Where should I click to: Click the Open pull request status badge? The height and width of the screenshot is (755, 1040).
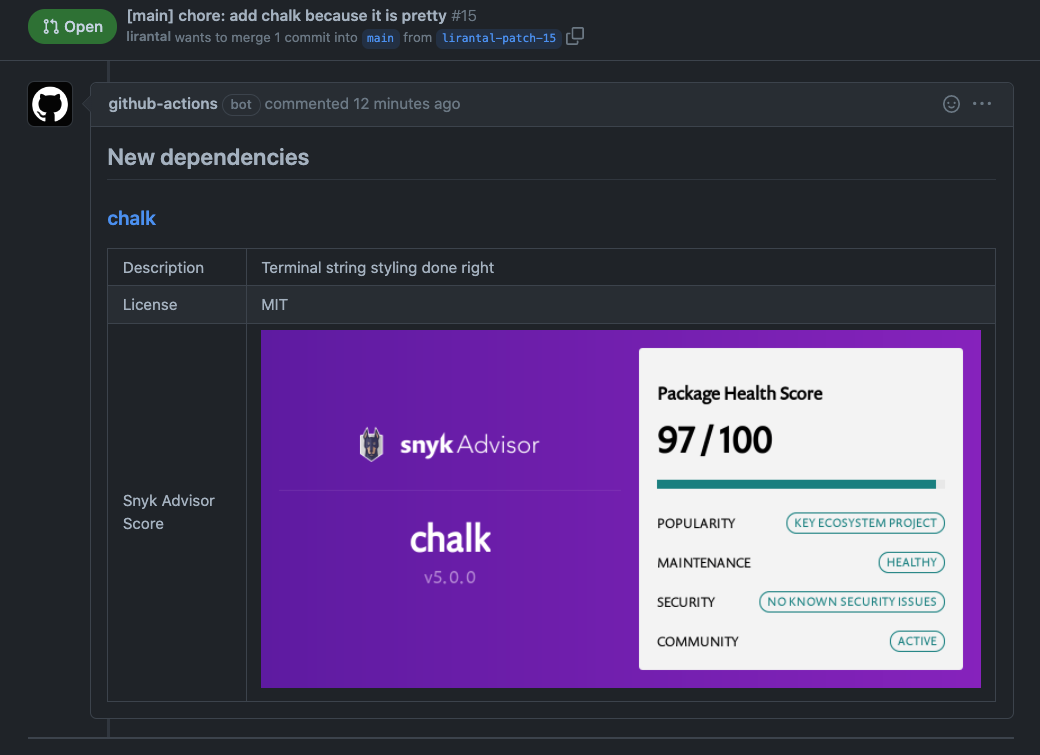pyautogui.click(x=72, y=27)
